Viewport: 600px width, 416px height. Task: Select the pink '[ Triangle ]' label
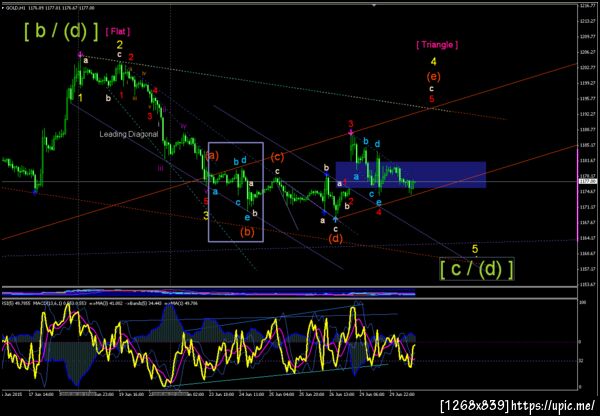coord(437,45)
